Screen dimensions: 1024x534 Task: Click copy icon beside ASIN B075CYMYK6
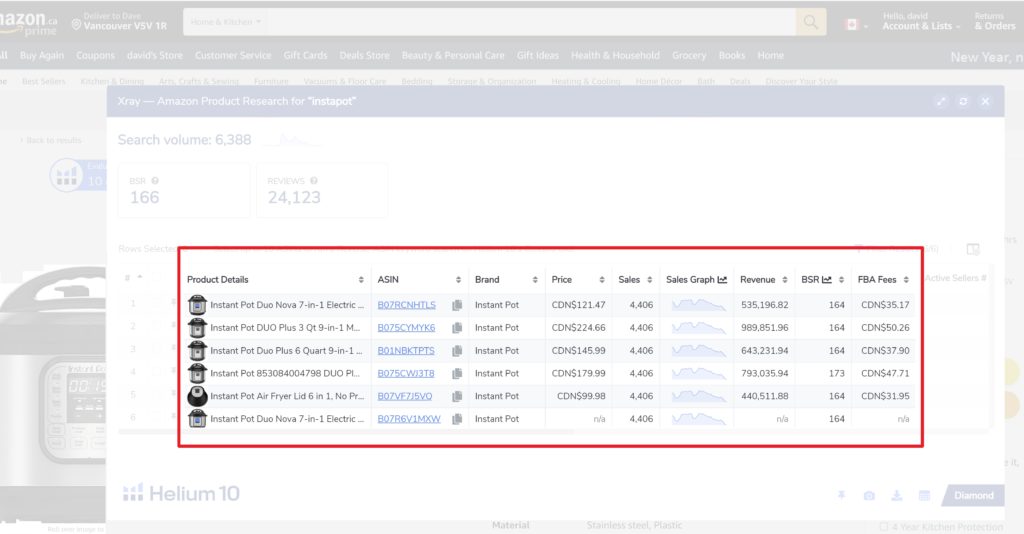[457, 328]
